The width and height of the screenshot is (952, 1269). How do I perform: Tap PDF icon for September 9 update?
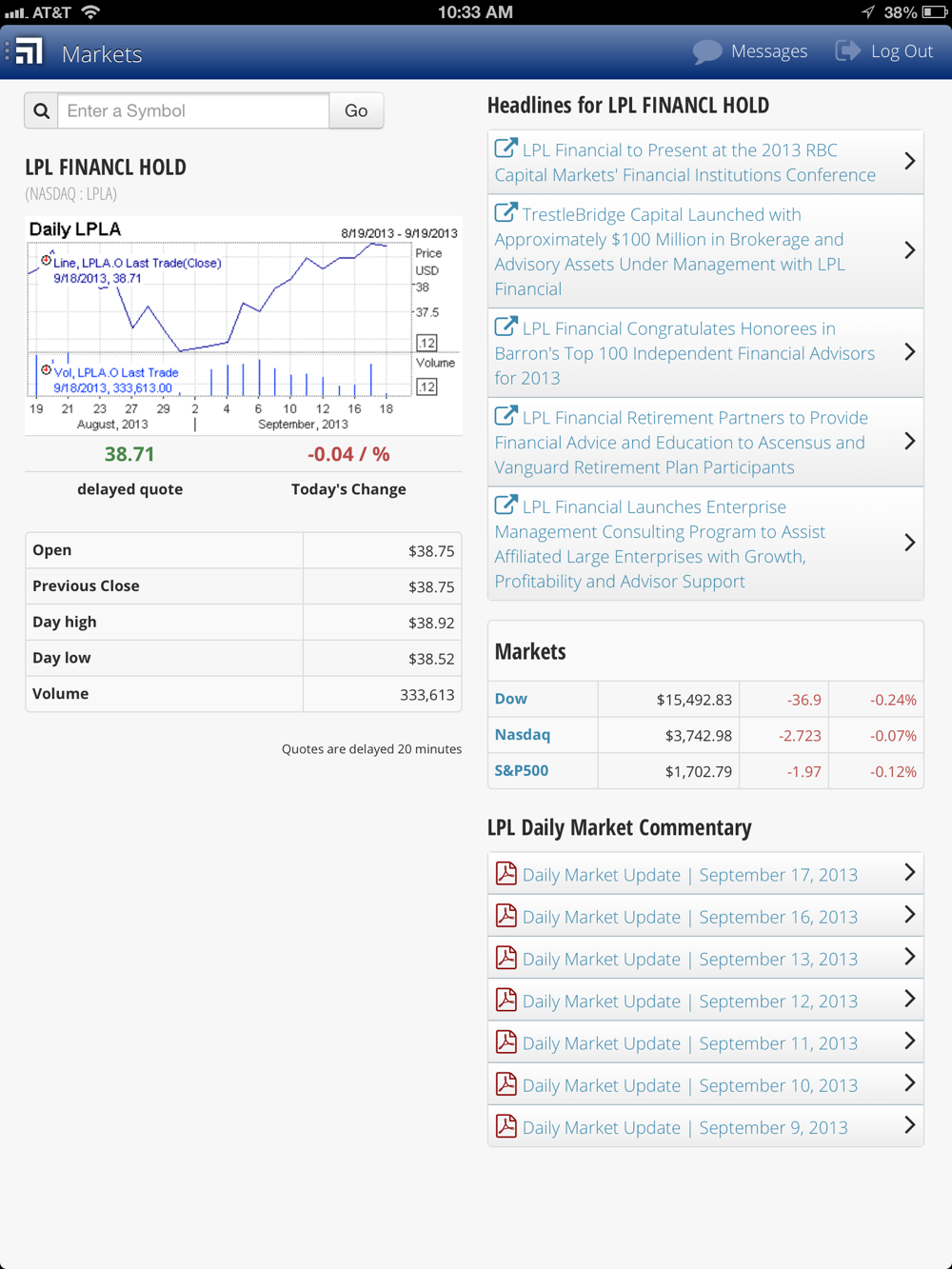(506, 1126)
